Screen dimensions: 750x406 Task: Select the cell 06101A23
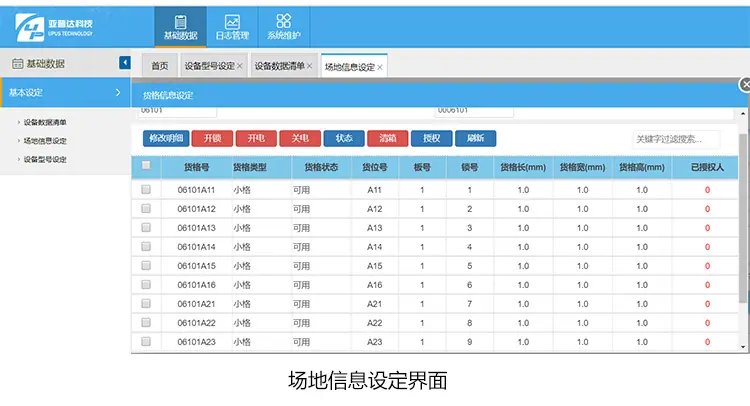click(197, 342)
